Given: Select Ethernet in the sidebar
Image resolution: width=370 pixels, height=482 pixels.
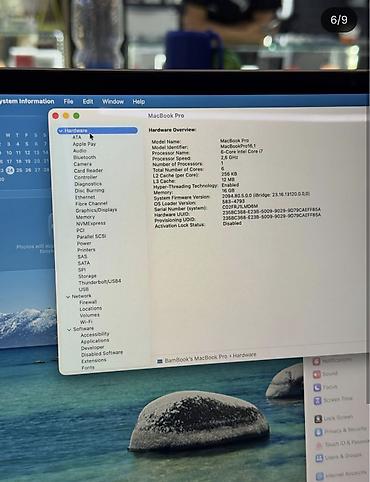Looking at the screenshot, I should pyautogui.click(x=85, y=197).
